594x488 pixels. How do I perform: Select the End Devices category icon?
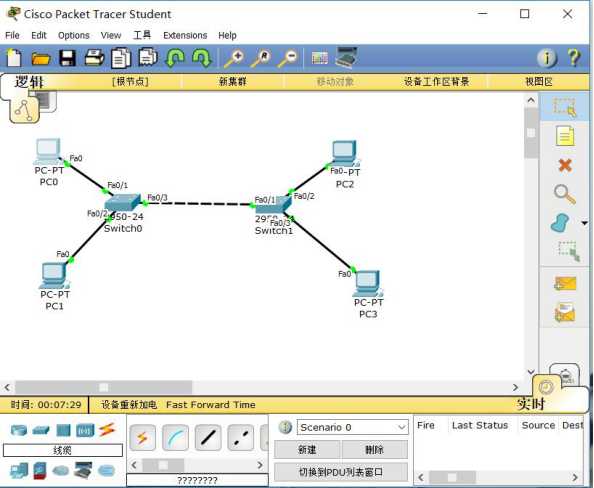click(x=19, y=471)
